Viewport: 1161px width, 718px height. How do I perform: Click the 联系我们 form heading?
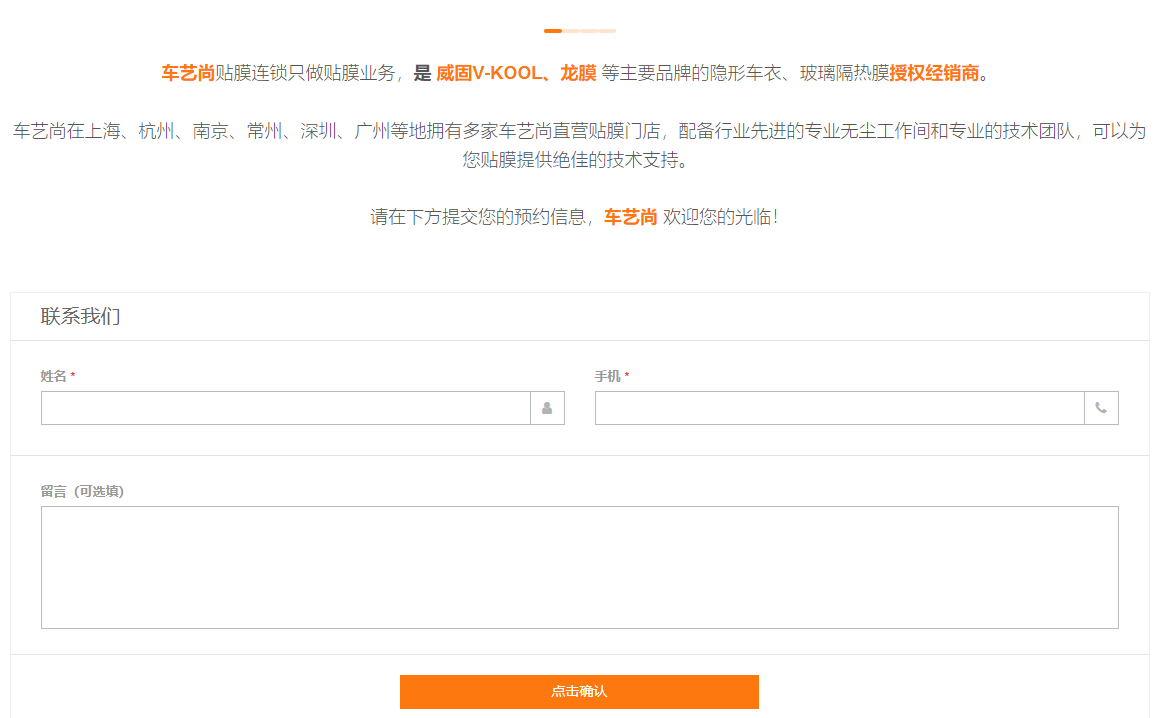[80, 317]
